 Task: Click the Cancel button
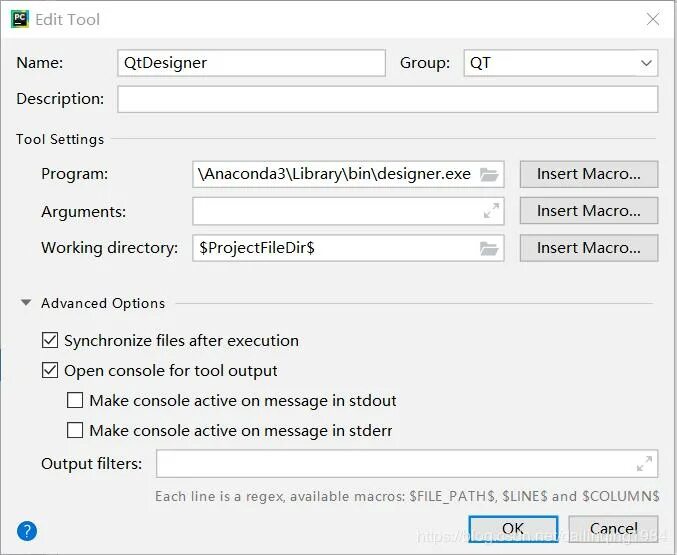click(613, 529)
